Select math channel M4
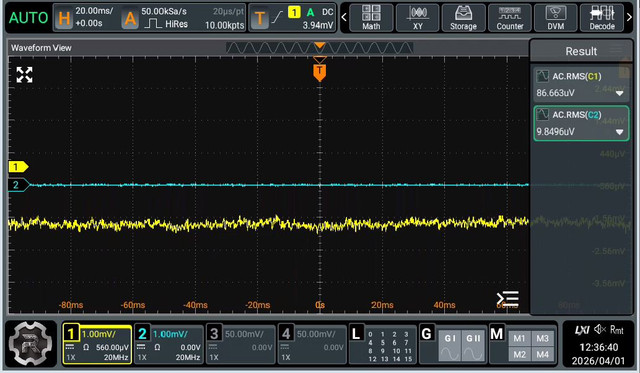The height and width of the screenshot is (373, 640). [542, 354]
